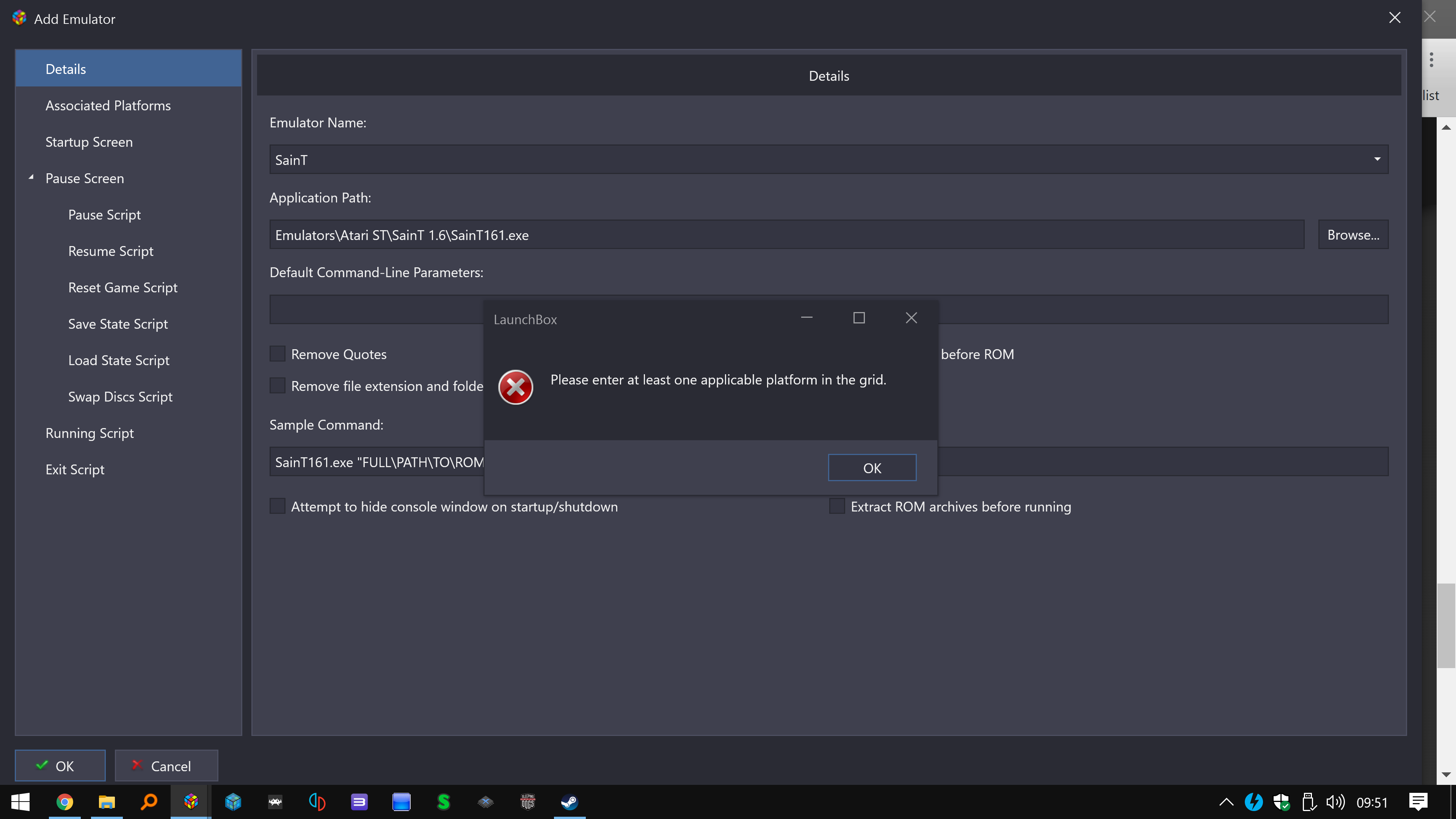Open Google Chrome from the taskbar

pyautogui.click(x=64, y=802)
